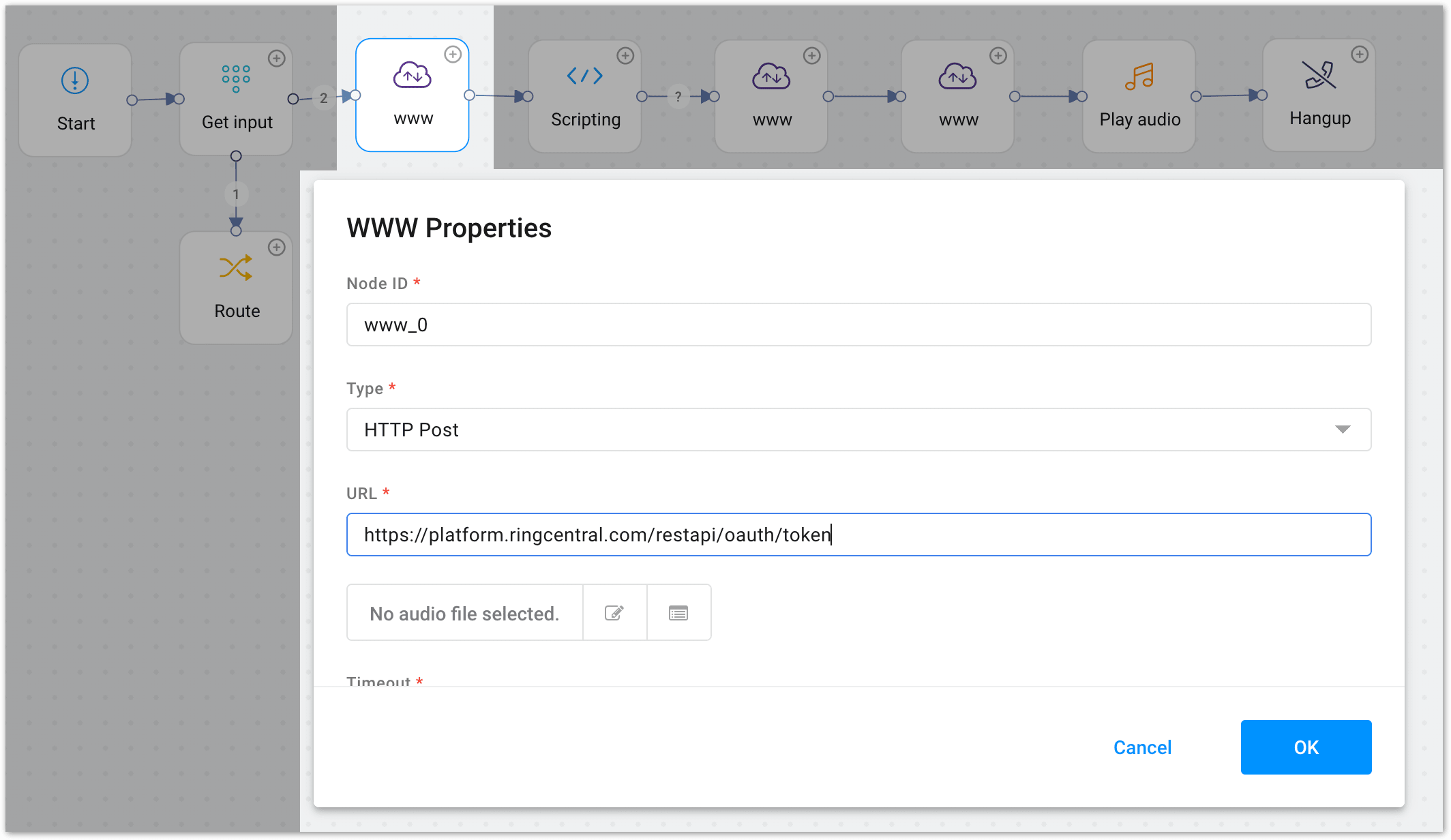Viewport: 1451px width, 840px height.
Task: Click the No audio file selected area
Action: (x=464, y=612)
